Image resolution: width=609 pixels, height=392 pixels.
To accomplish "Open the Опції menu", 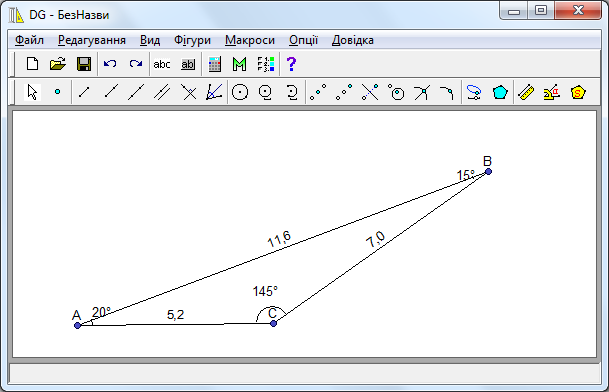I will click(303, 40).
